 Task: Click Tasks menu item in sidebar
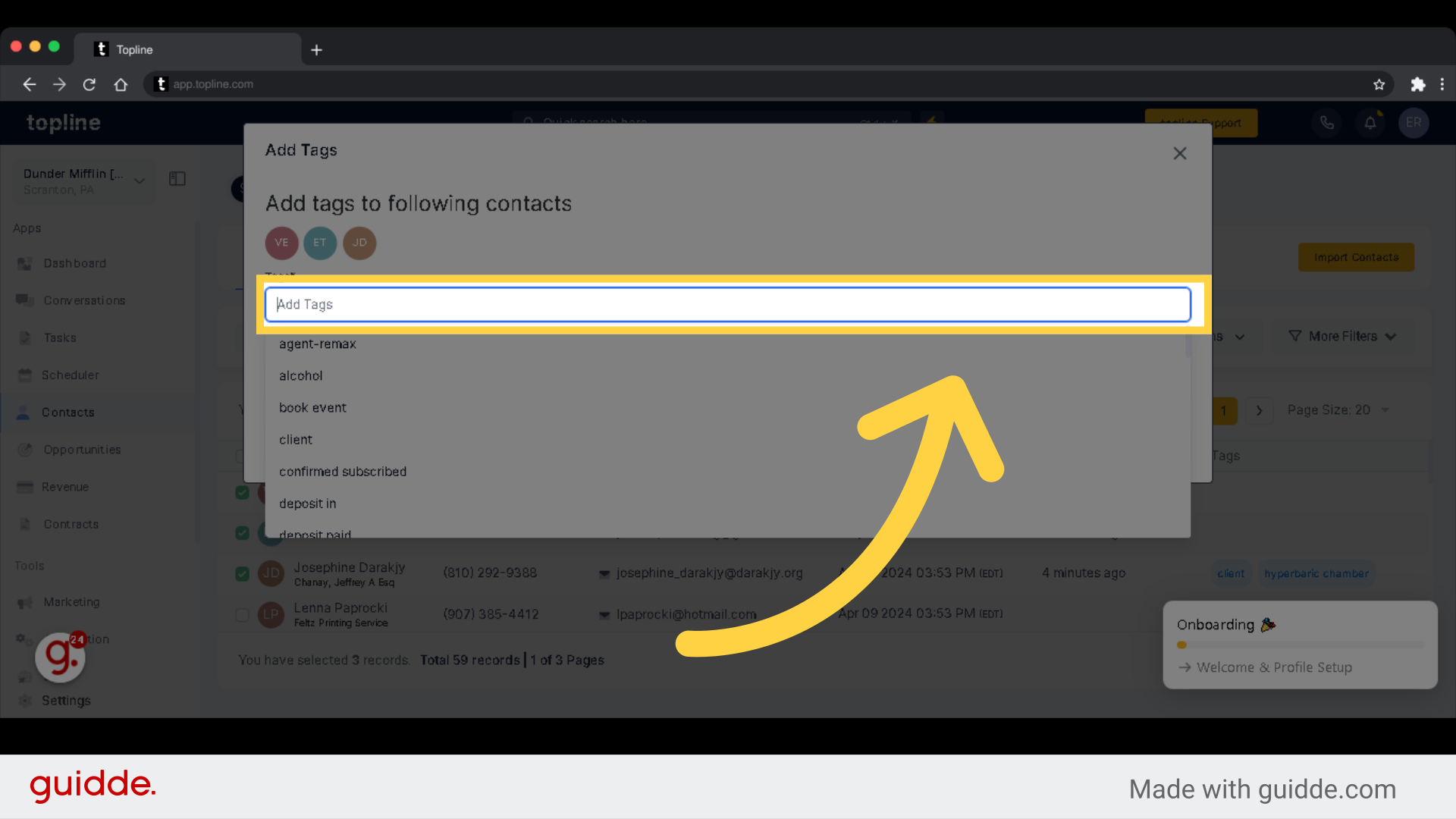coord(58,337)
